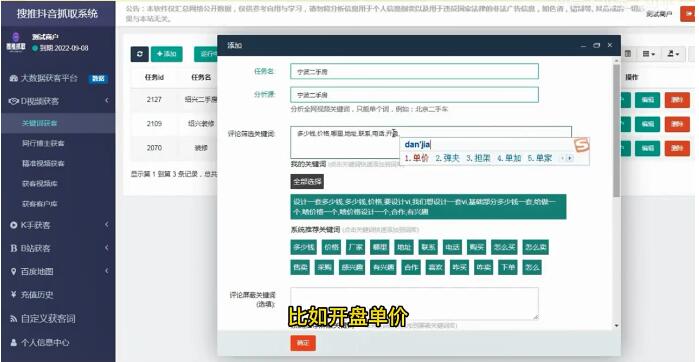Viewport: 699px width, 362px height.
Task: Maximize the 添加 dialog
Action: click(596, 45)
